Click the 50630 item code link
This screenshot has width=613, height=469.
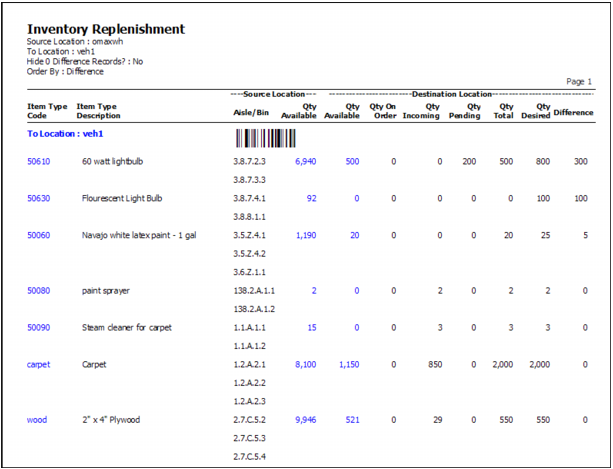39,198
